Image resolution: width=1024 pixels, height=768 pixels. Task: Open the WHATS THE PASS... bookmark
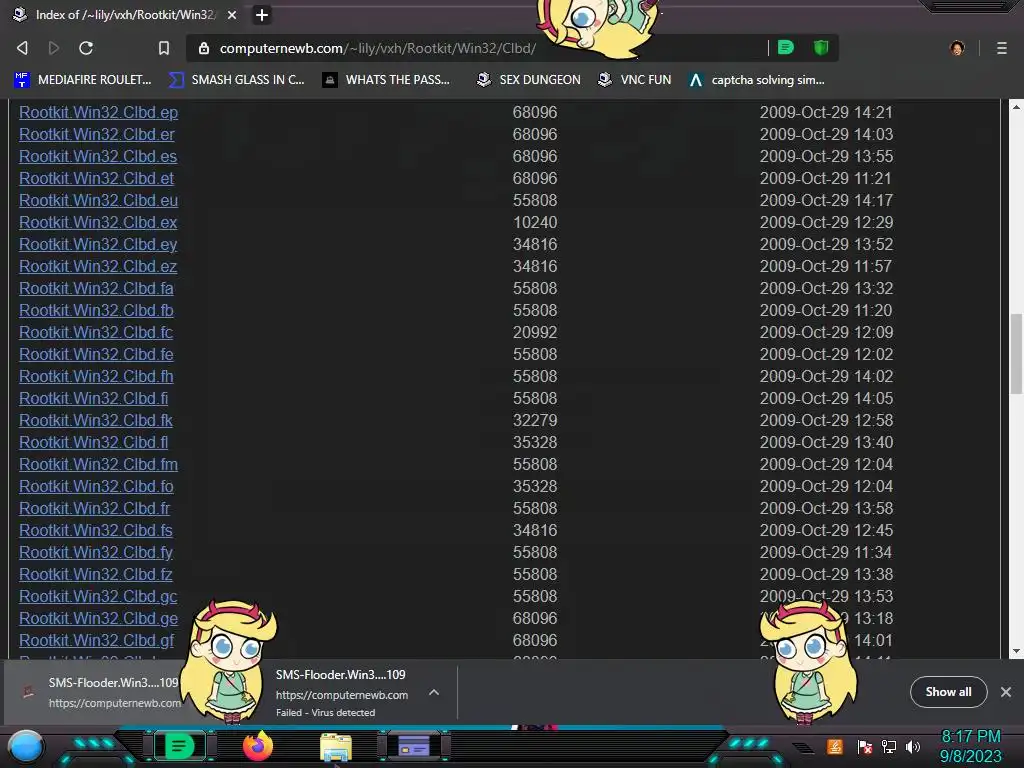click(x=386, y=80)
